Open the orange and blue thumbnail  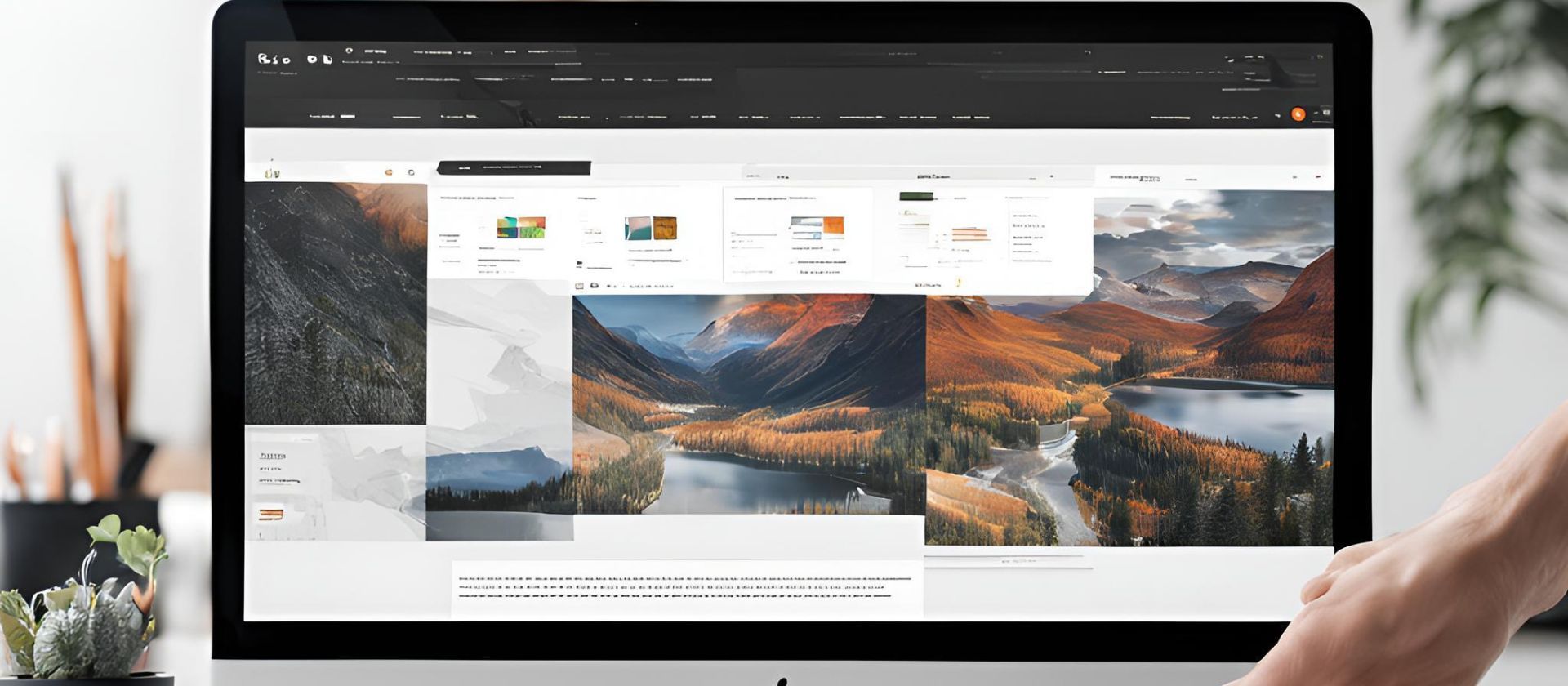[x=817, y=228]
